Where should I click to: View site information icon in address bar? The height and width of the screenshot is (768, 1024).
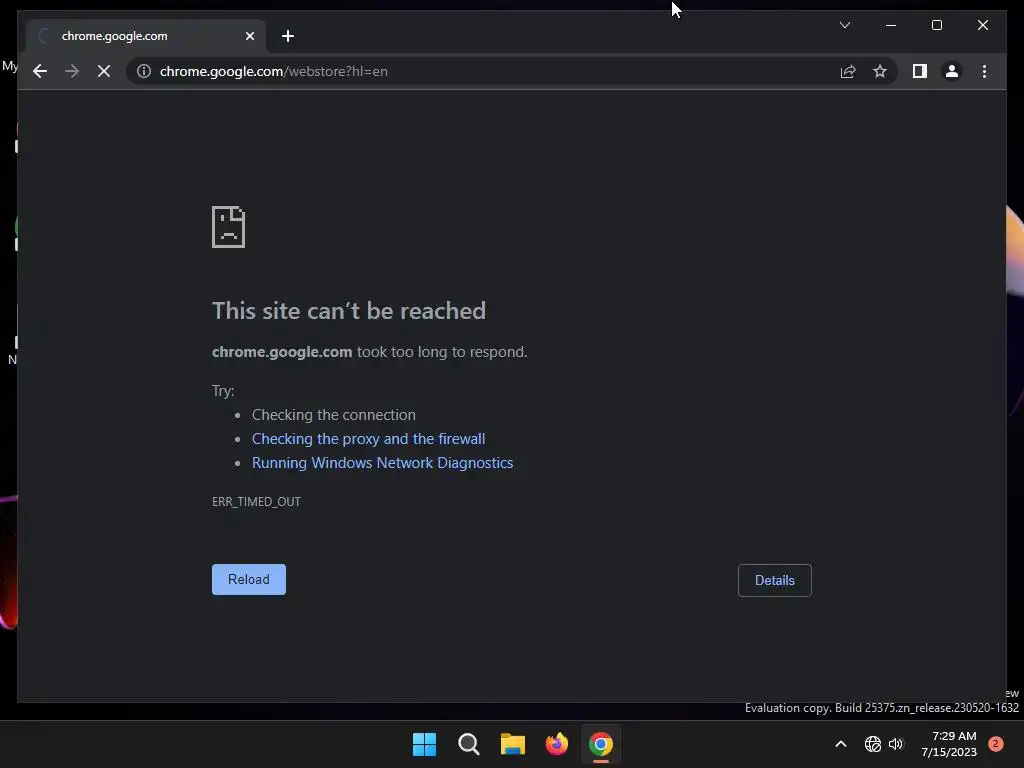tap(144, 71)
